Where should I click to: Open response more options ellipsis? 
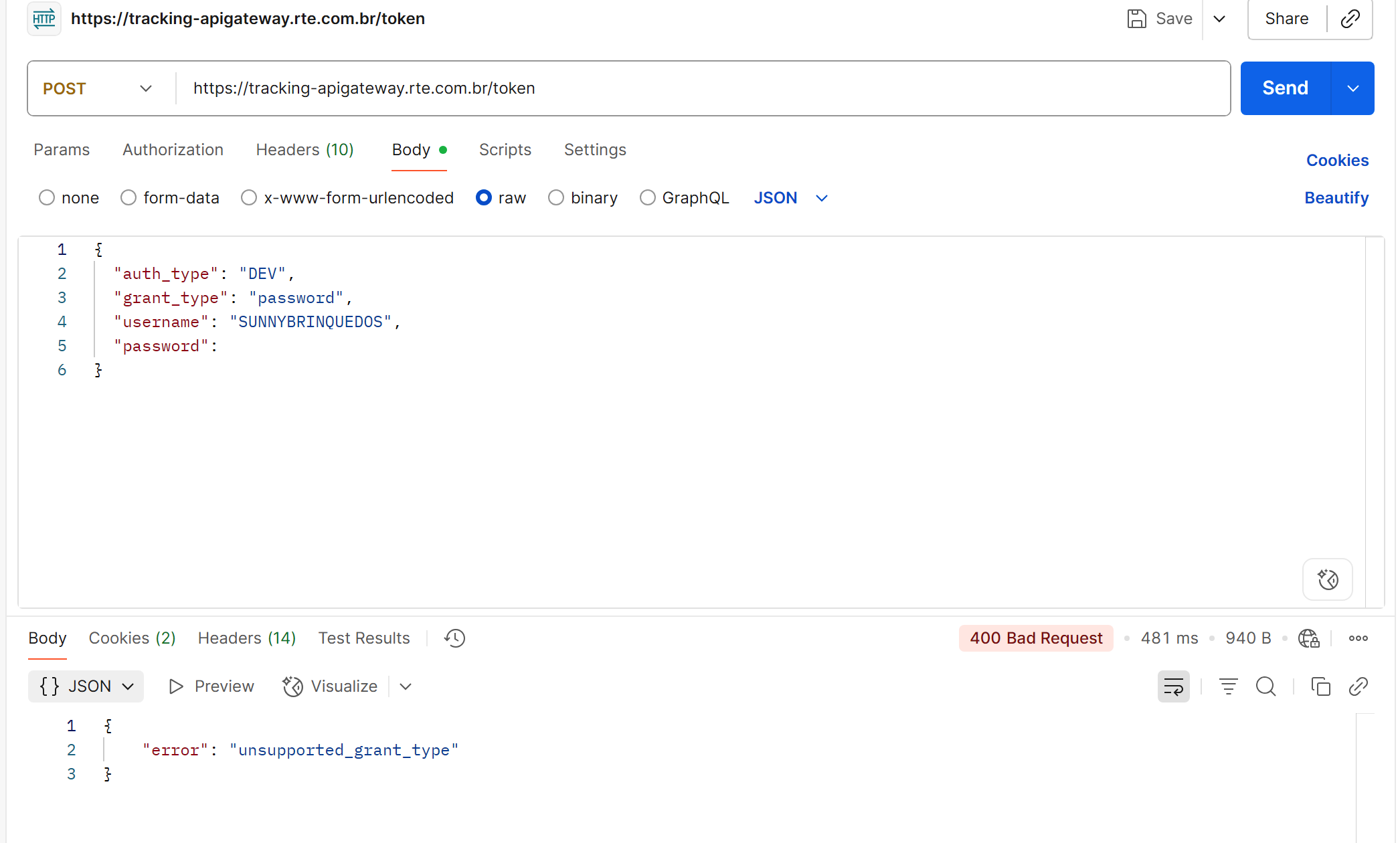click(1358, 638)
